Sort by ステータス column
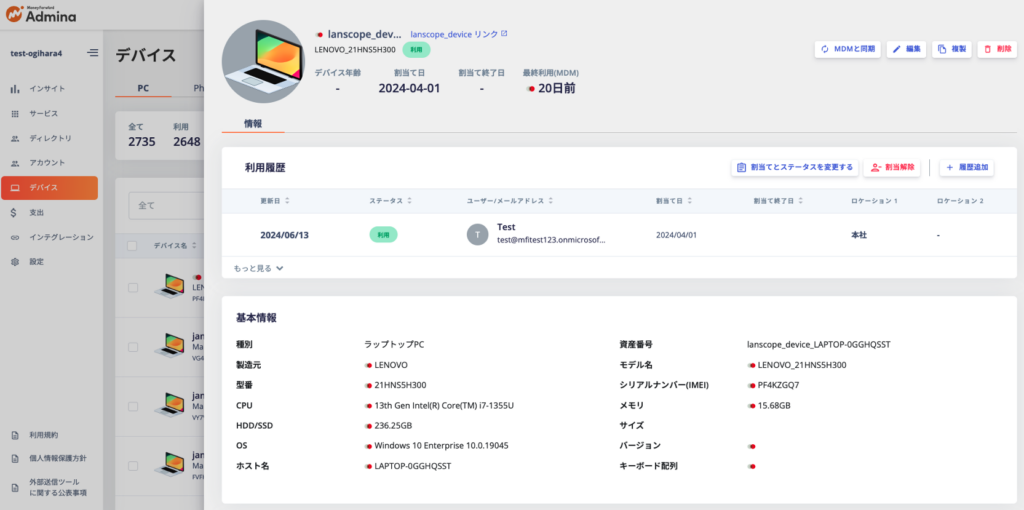 click(x=391, y=201)
